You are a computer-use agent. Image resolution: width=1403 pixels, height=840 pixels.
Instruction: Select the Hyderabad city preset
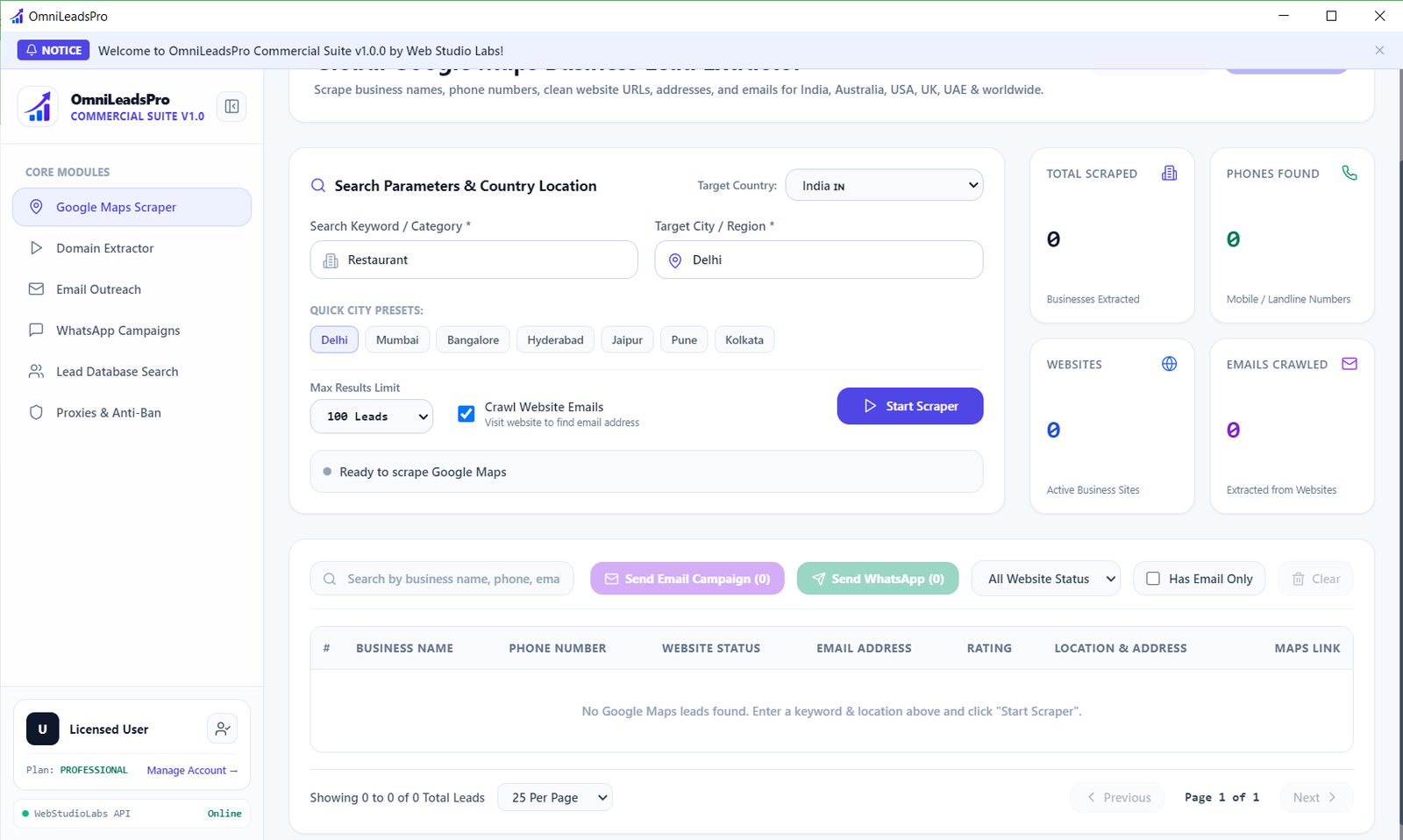coord(555,339)
